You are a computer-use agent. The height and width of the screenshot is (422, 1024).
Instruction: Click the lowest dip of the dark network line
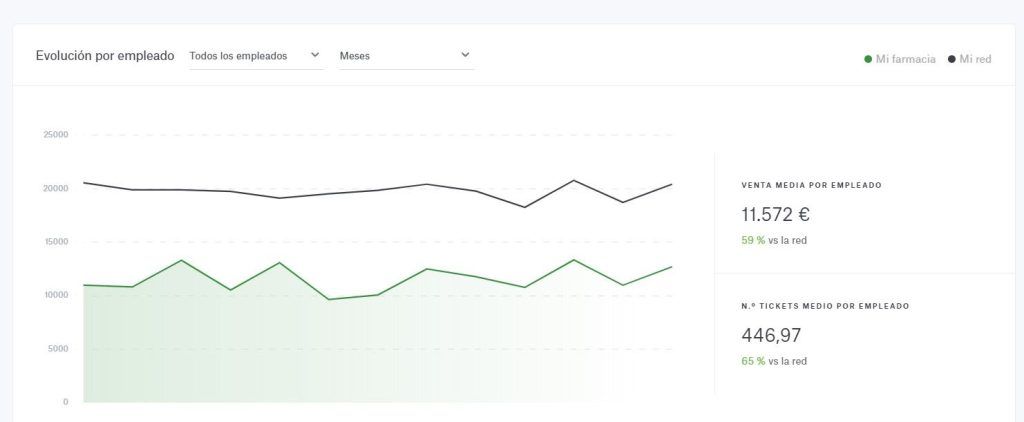524,207
